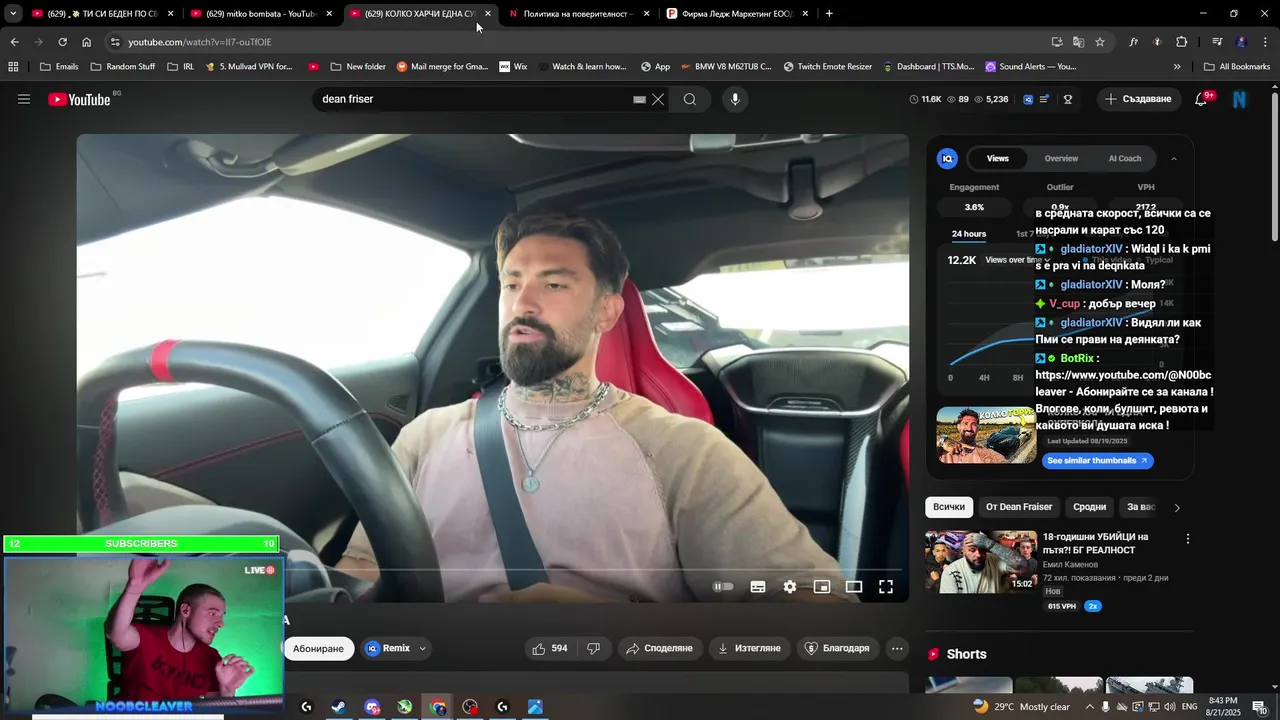Viewport: 1280px width, 720px height.
Task: Open OBS Studio from the taskbar
Action: click(x=471, y=707)
